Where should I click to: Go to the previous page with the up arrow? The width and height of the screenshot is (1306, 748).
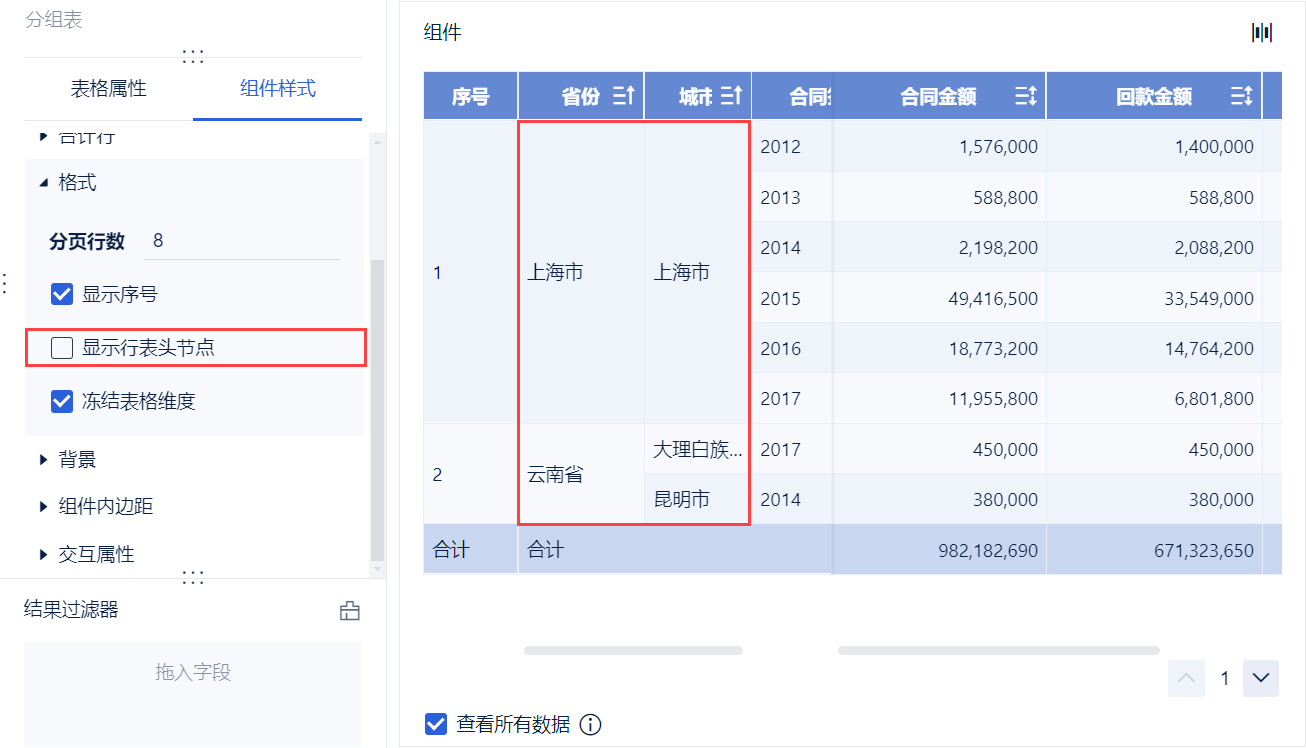point(1186,678)
